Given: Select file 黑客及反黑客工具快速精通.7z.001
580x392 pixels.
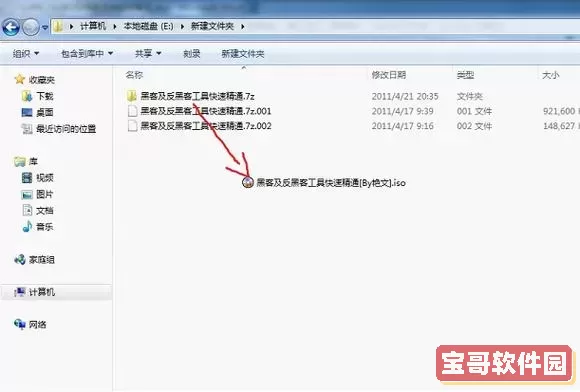Looking at the screenshot, I should (x=206, y=111).
